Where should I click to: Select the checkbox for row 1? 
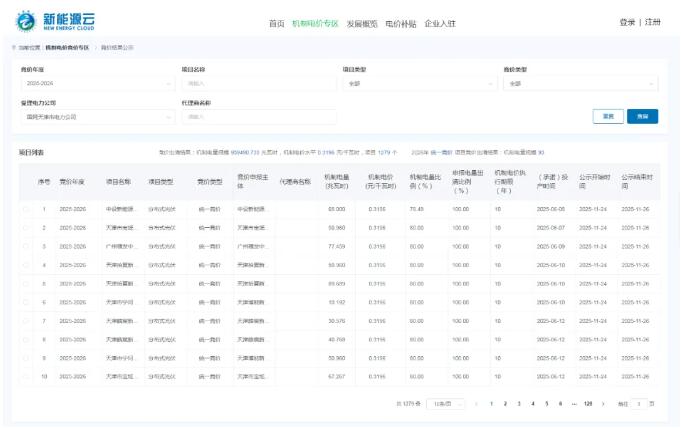pos(26,209)
